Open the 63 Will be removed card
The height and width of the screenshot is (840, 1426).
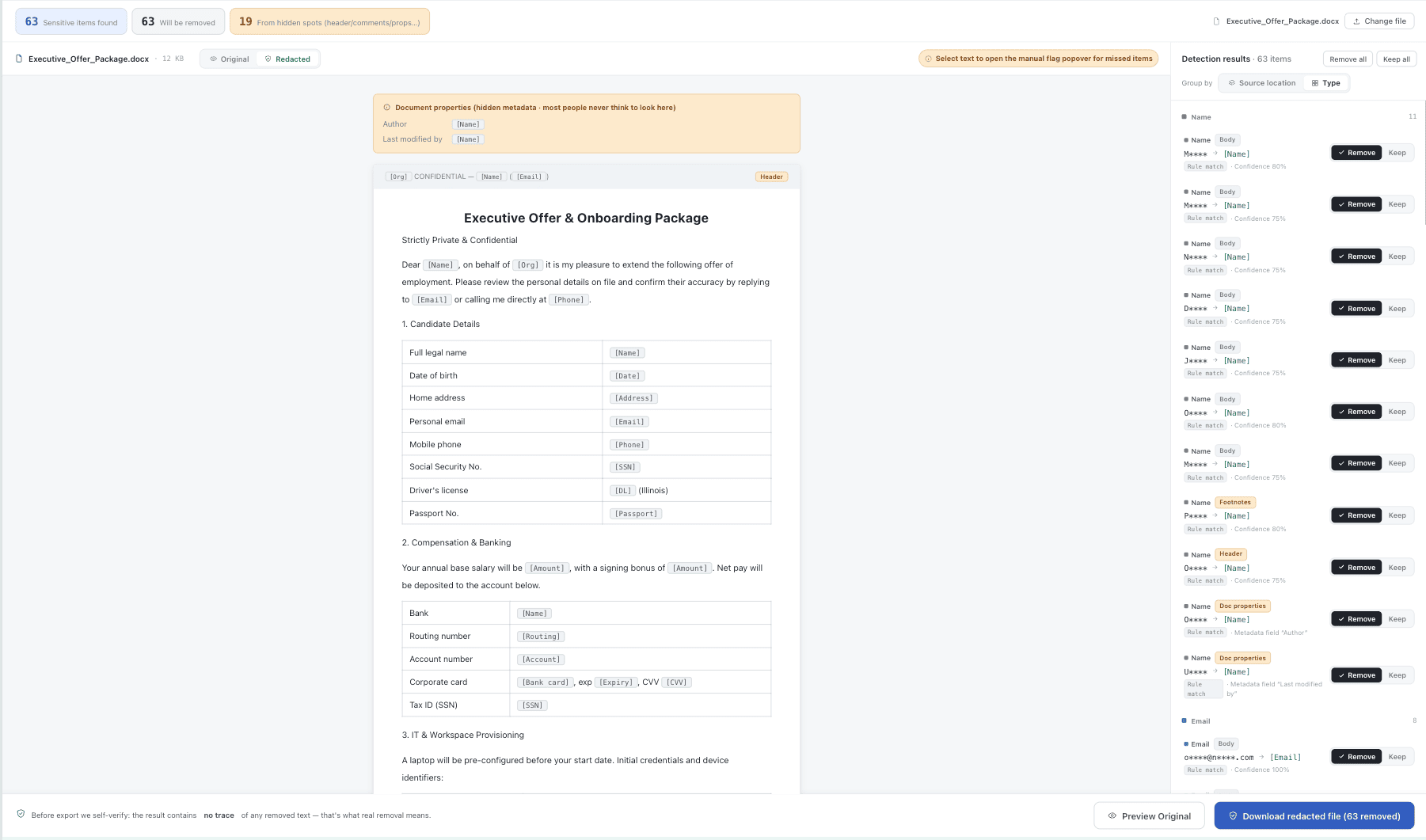178,21
